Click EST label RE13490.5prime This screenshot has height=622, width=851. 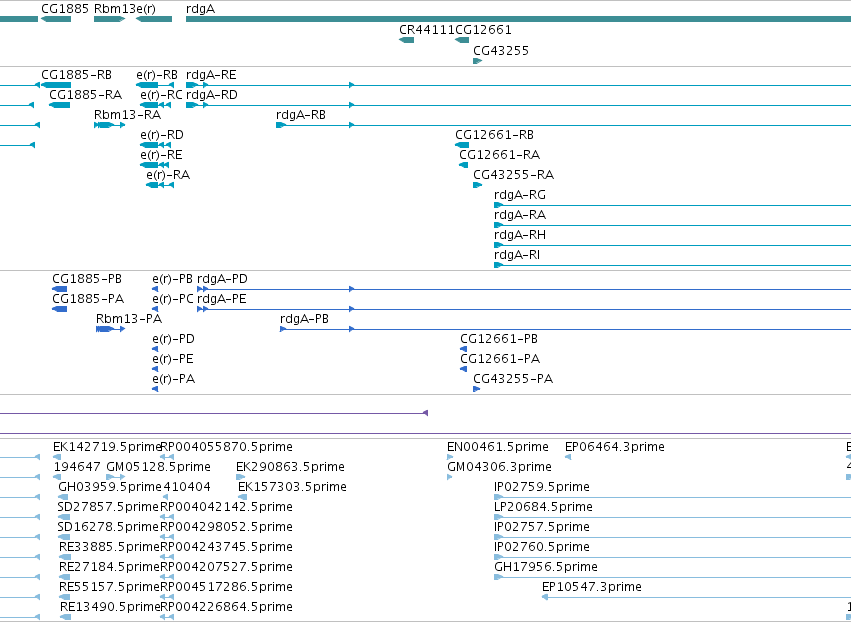tap(110, 608)
